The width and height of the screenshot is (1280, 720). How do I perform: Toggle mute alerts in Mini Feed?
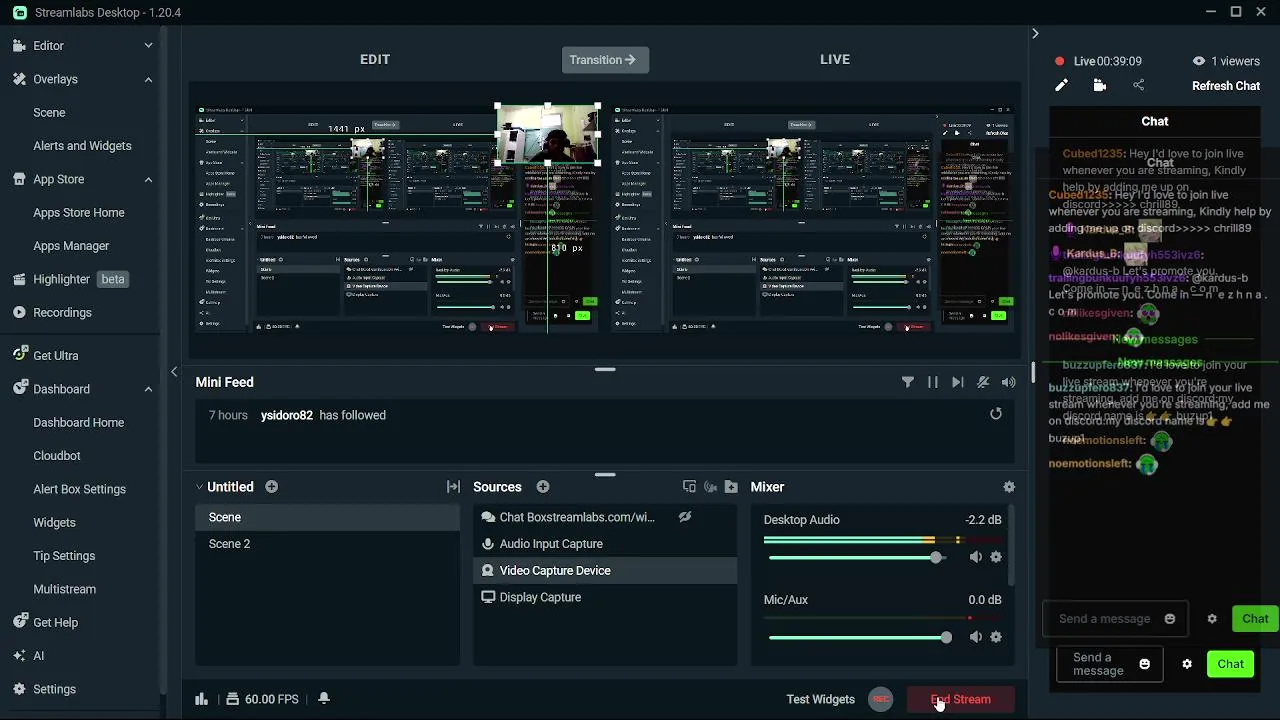click(983, 382)
